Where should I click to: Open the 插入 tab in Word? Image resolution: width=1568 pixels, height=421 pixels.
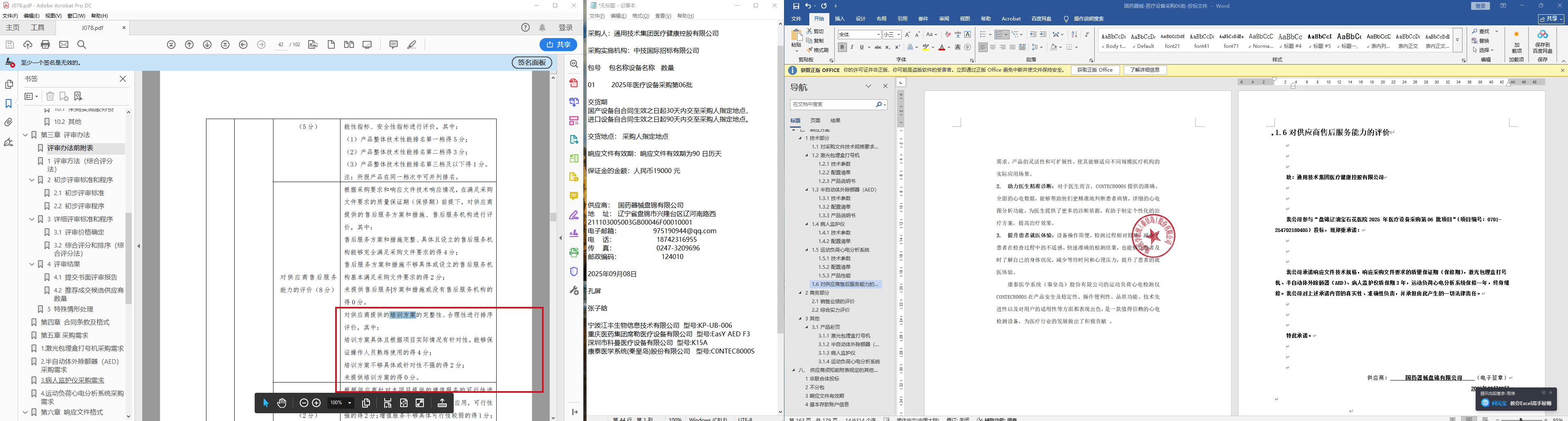(x=840, y=19)
